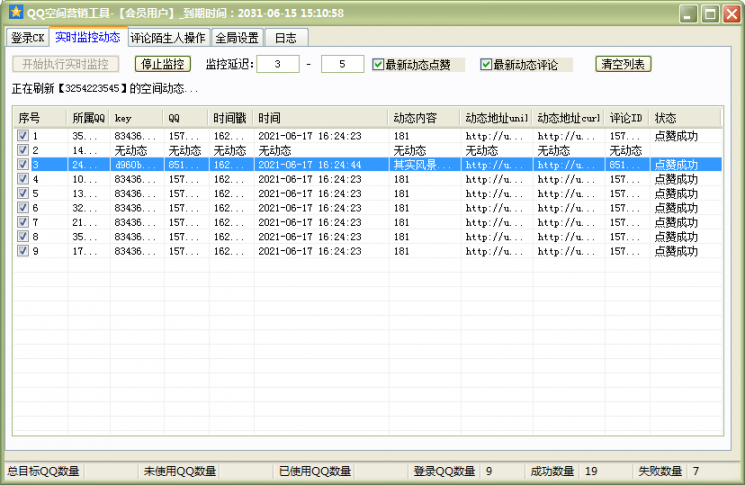Toggle the 最新动态点赞 checkbox

(x=378, y=65)
